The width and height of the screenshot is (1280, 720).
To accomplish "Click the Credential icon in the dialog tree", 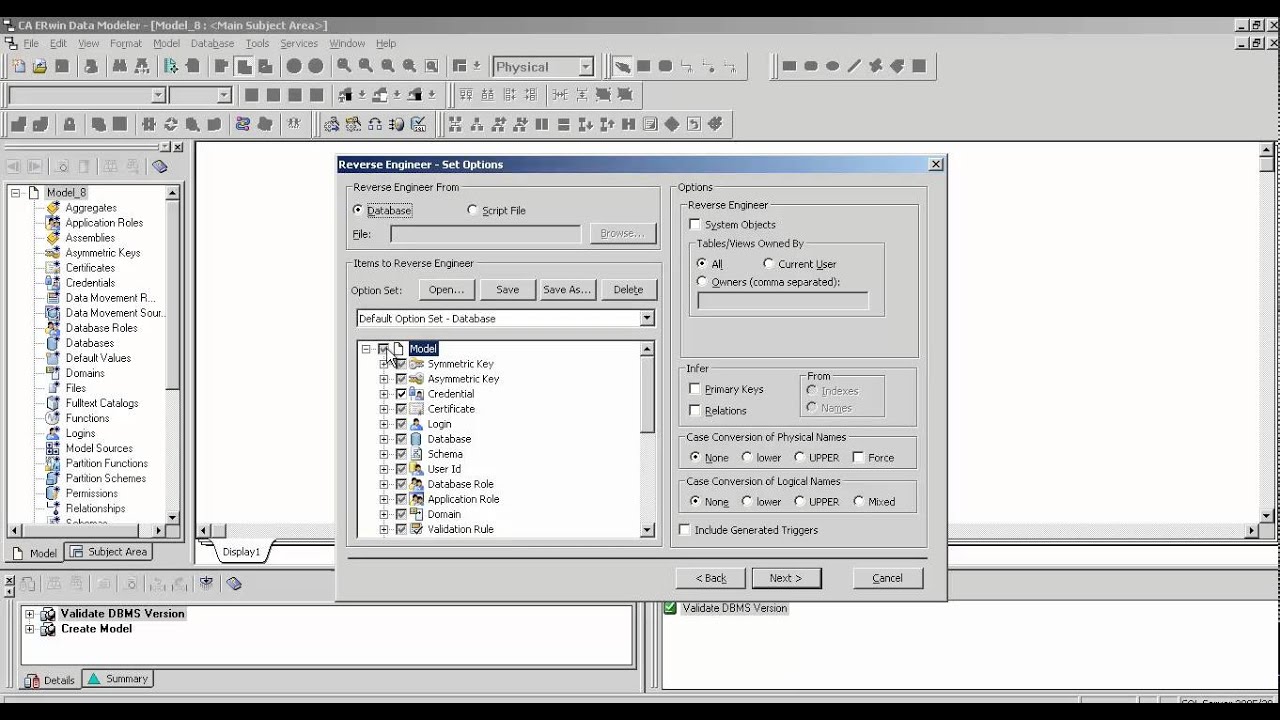I will point(417,394).
